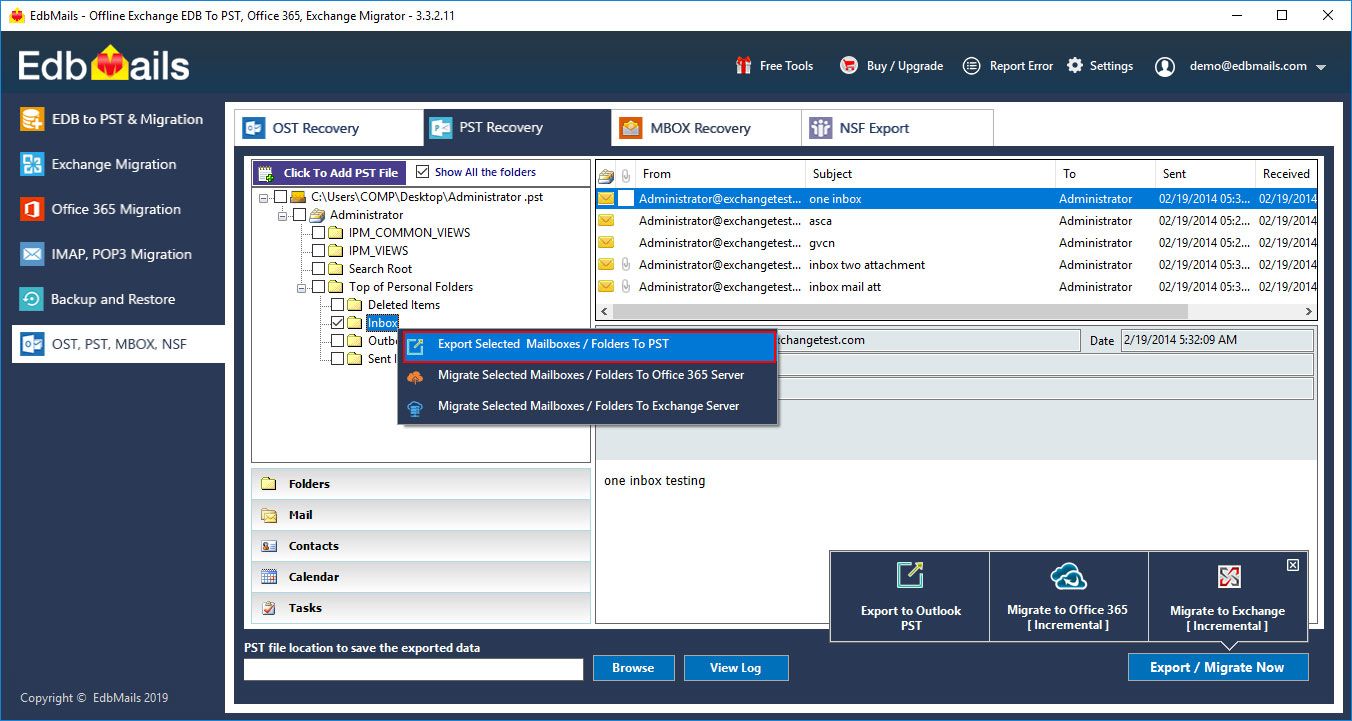The image size is (1352, 721).
Task: Close the export options popup with X
Action: coord(1293,565)
